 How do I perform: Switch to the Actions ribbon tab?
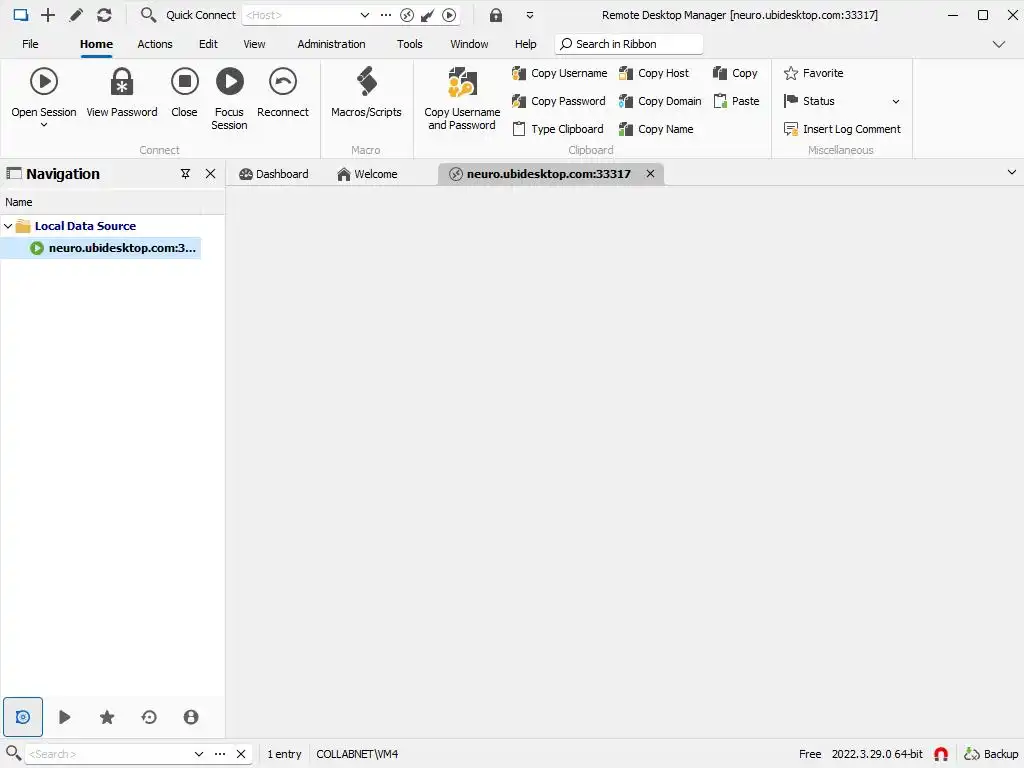click(x=155, y=44)
